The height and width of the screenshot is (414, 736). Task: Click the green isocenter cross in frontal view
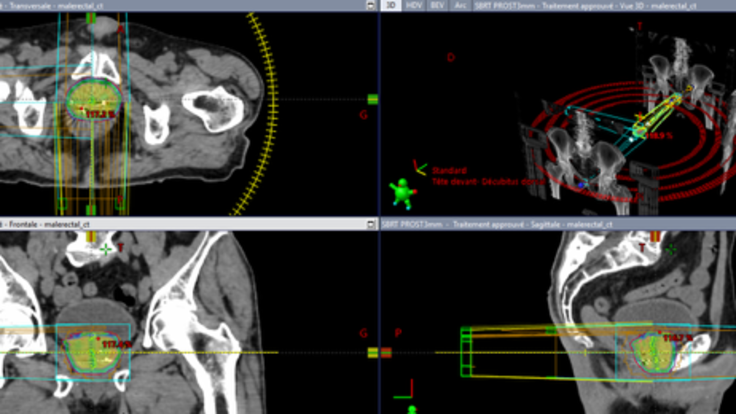(x=106, y=249)
